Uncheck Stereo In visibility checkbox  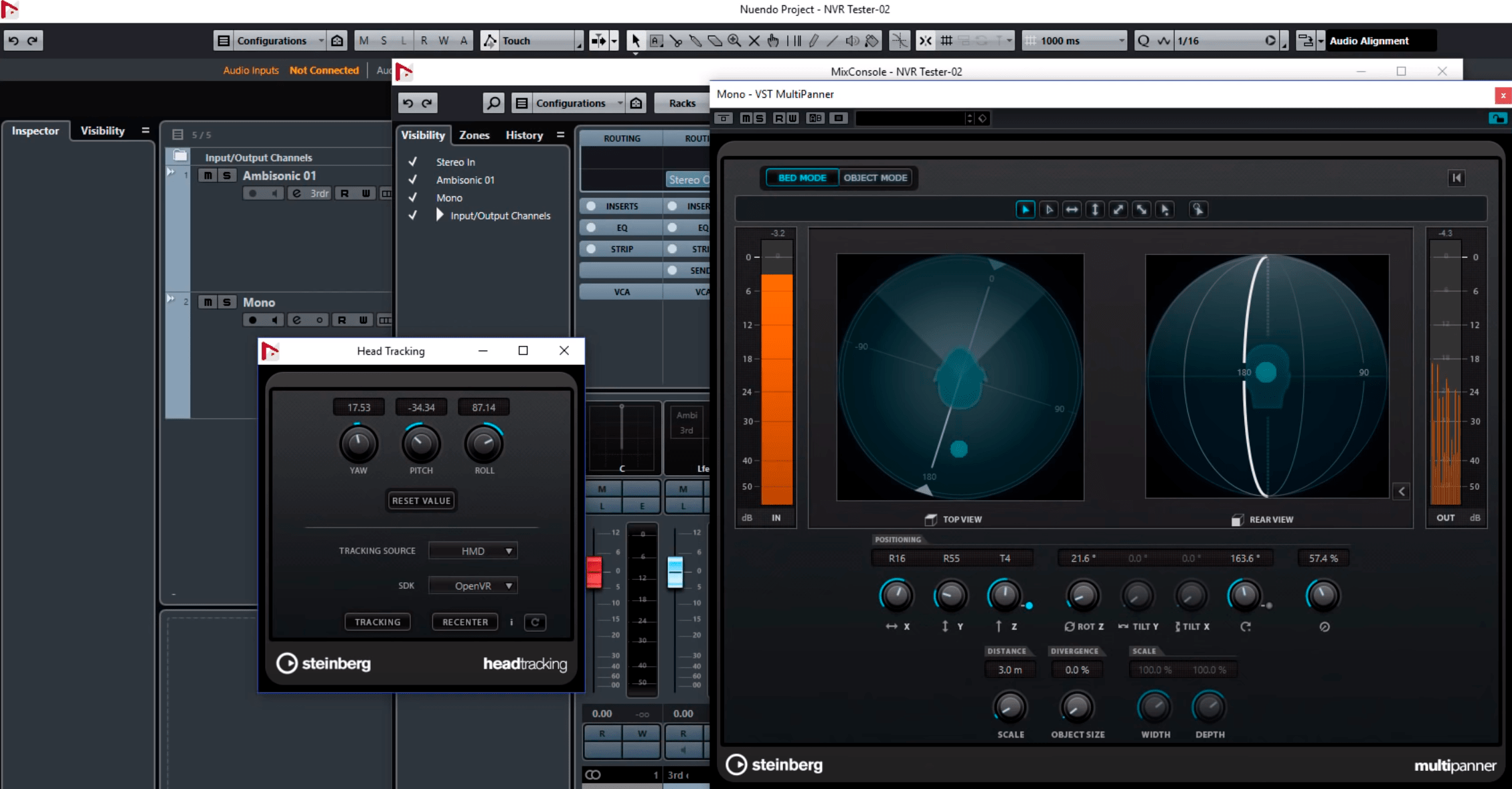click(413, 162)
